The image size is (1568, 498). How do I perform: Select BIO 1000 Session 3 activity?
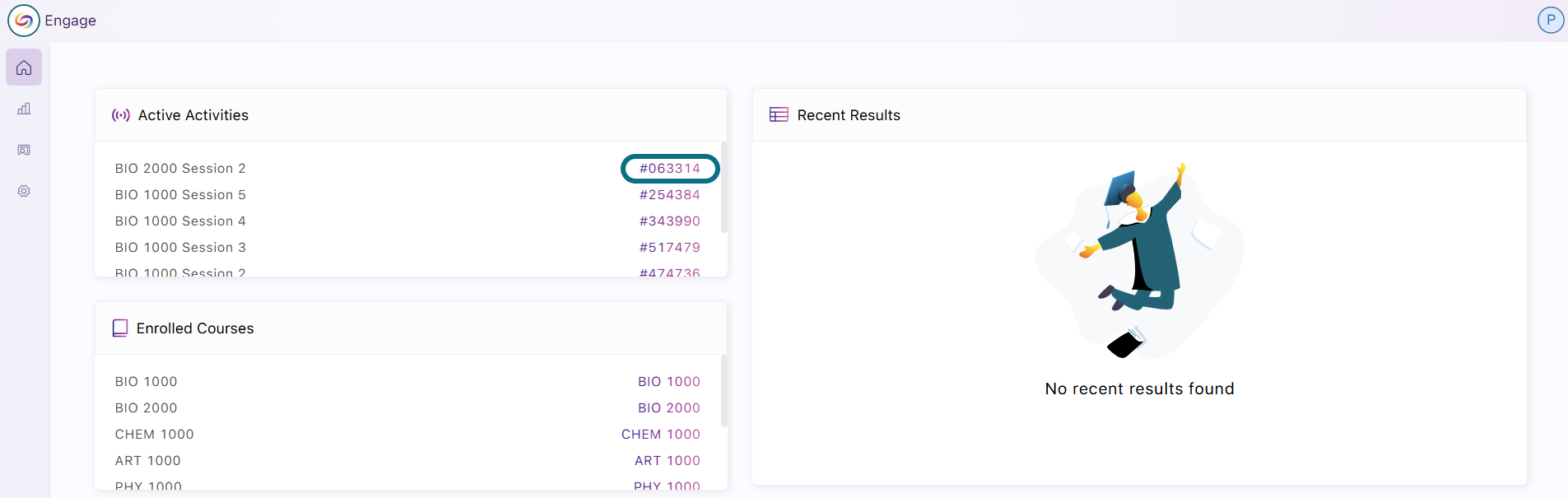[x=180, y=247]
